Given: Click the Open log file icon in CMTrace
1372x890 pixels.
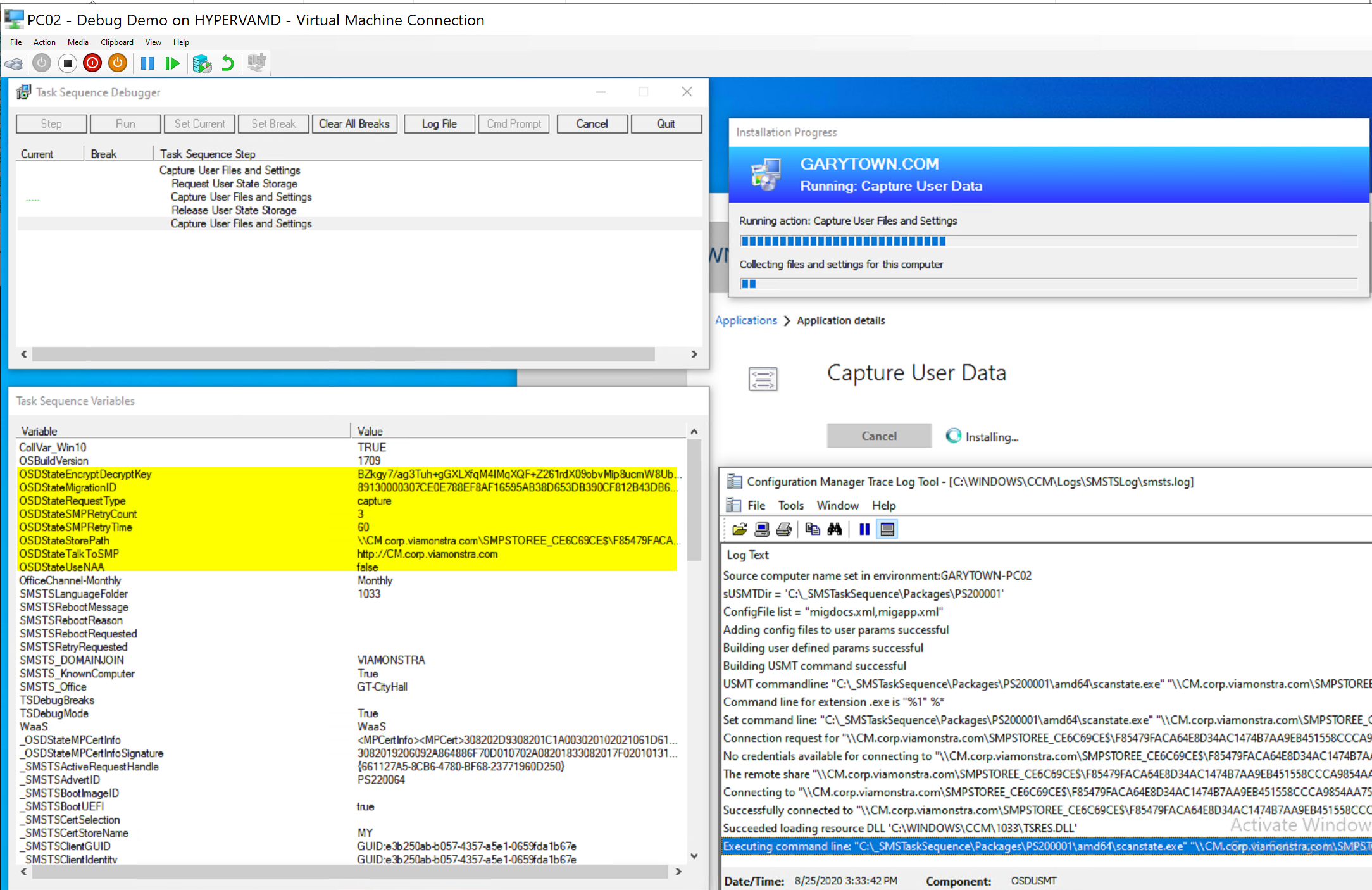Looking at the screenshot, I should 739,529.
